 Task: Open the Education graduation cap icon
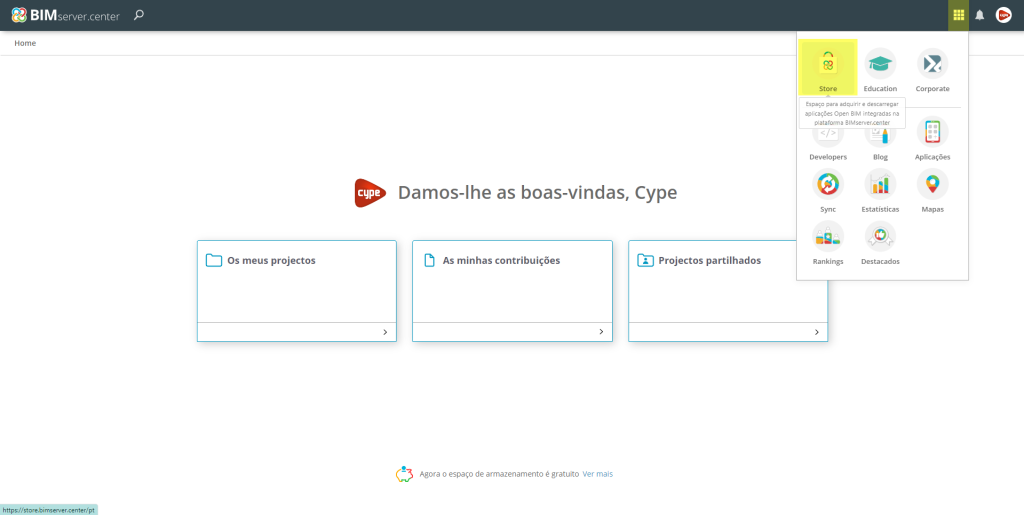[880, 64]
